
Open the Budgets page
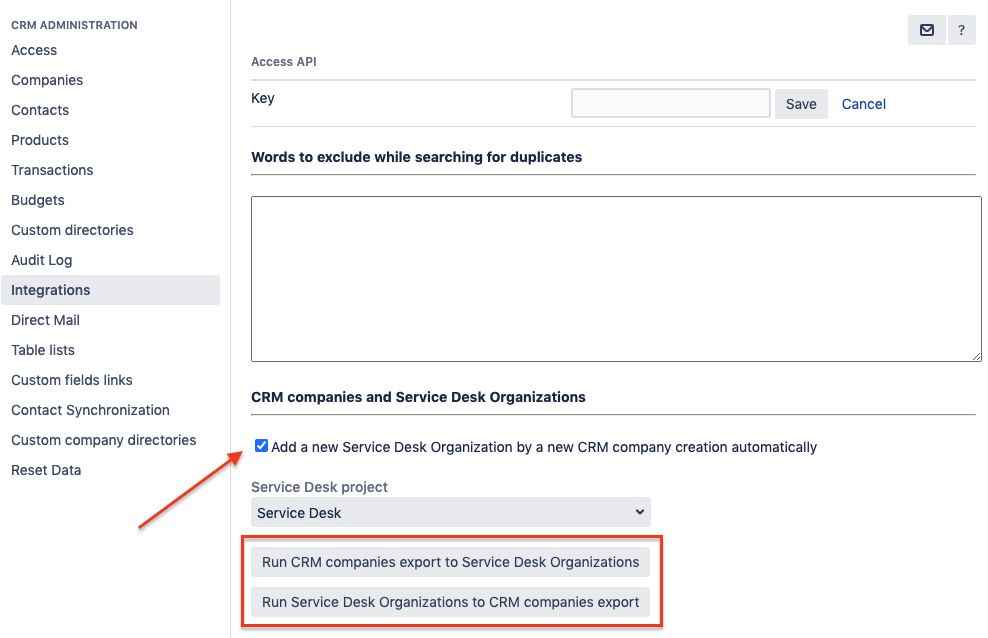[38, 200]
